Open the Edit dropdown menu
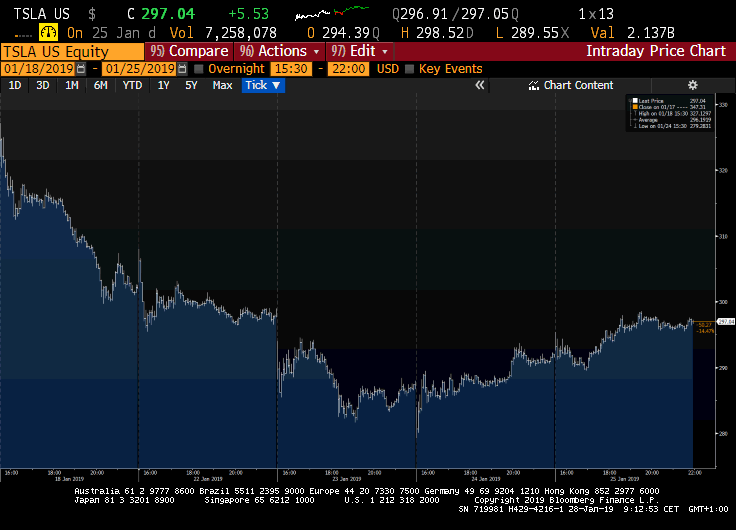This screenshot has height=530, width=736. [360, 51]
